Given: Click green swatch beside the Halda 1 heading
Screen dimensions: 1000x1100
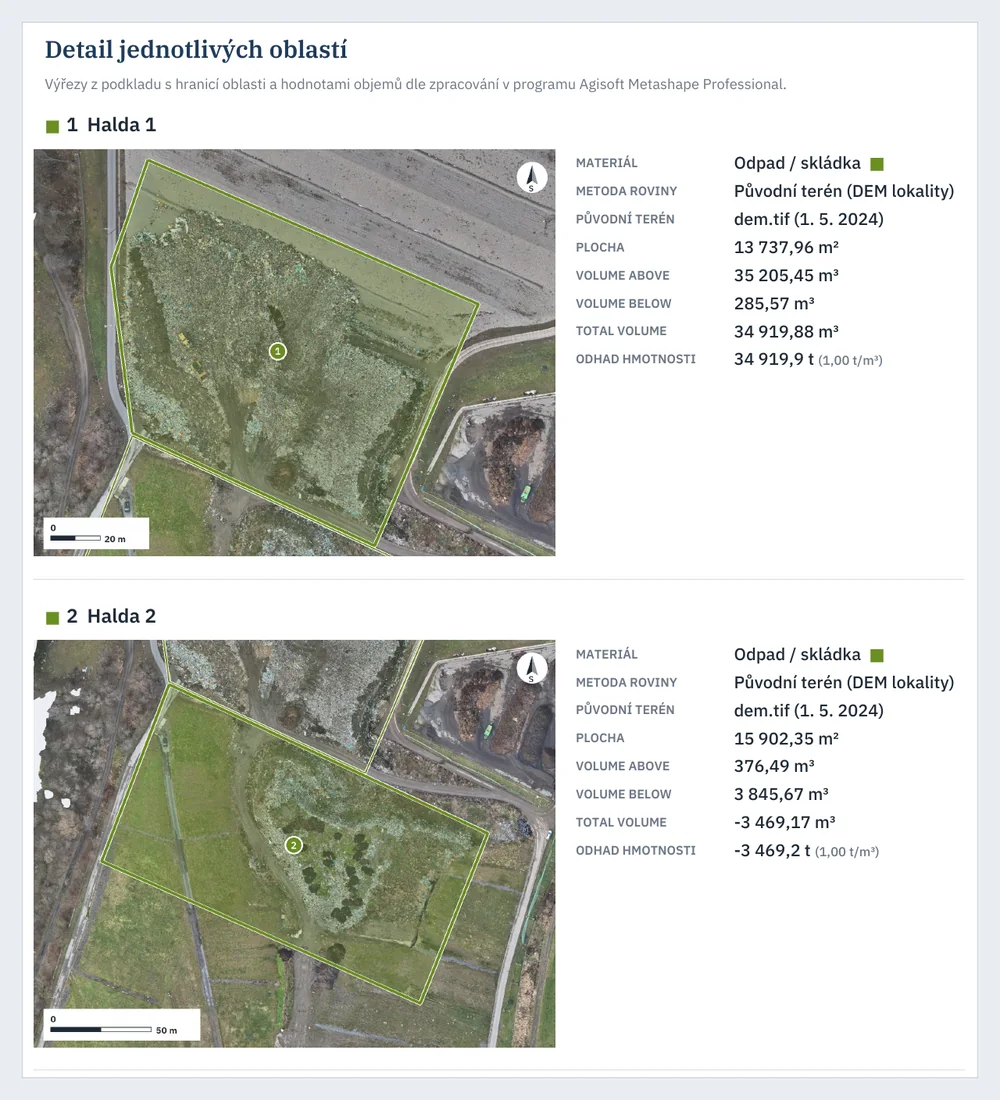Looking at the screenshot, I should tap(52, 126).
